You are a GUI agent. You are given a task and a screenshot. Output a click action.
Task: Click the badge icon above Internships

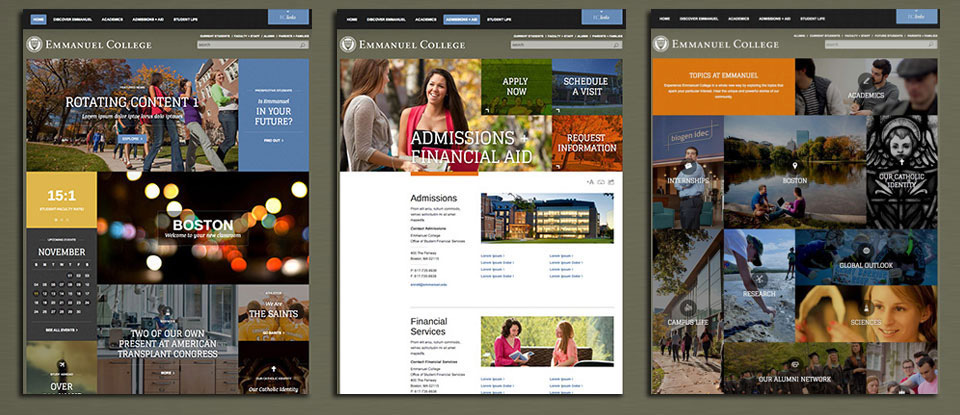click(x=688, y=166)
